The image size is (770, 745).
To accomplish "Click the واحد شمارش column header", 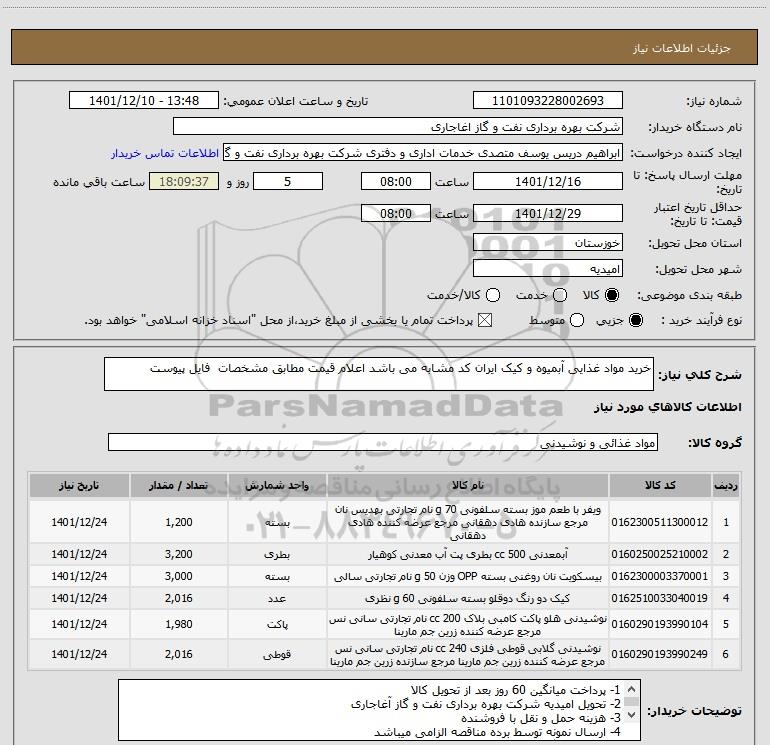I will tap(277, 486).
